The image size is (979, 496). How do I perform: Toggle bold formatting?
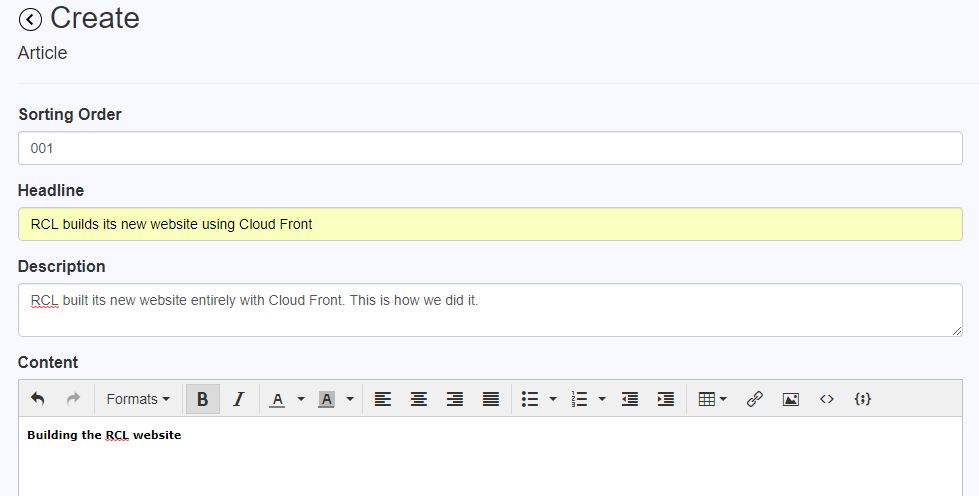202,399
